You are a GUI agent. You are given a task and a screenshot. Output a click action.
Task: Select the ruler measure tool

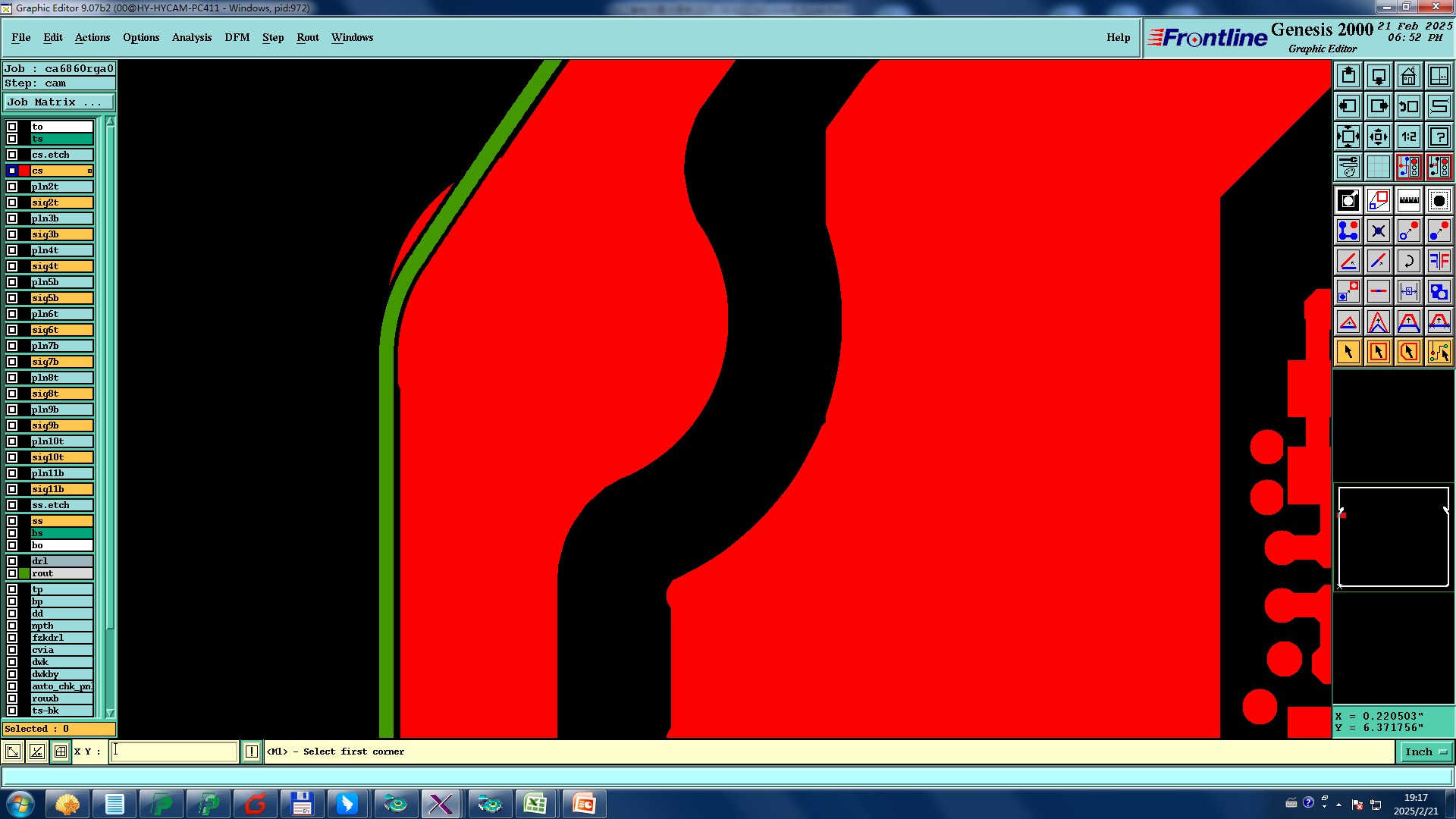(1408, 200)
